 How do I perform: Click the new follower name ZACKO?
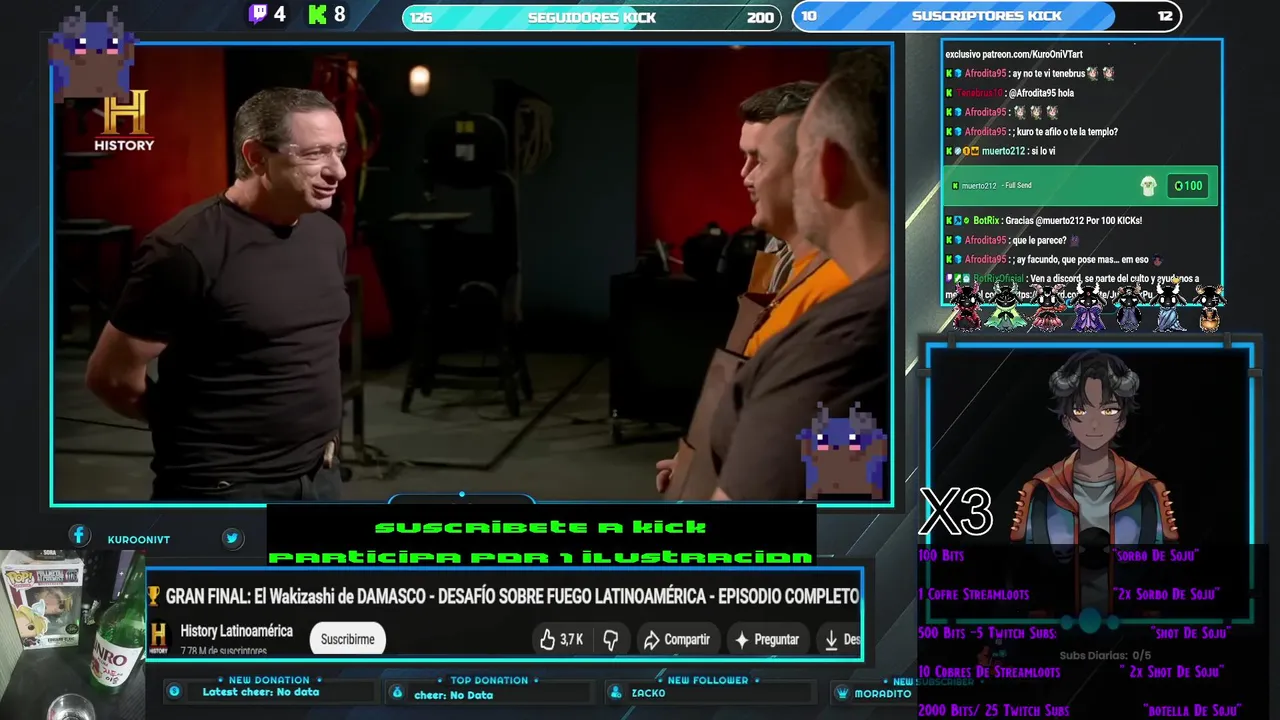[648, 693]
